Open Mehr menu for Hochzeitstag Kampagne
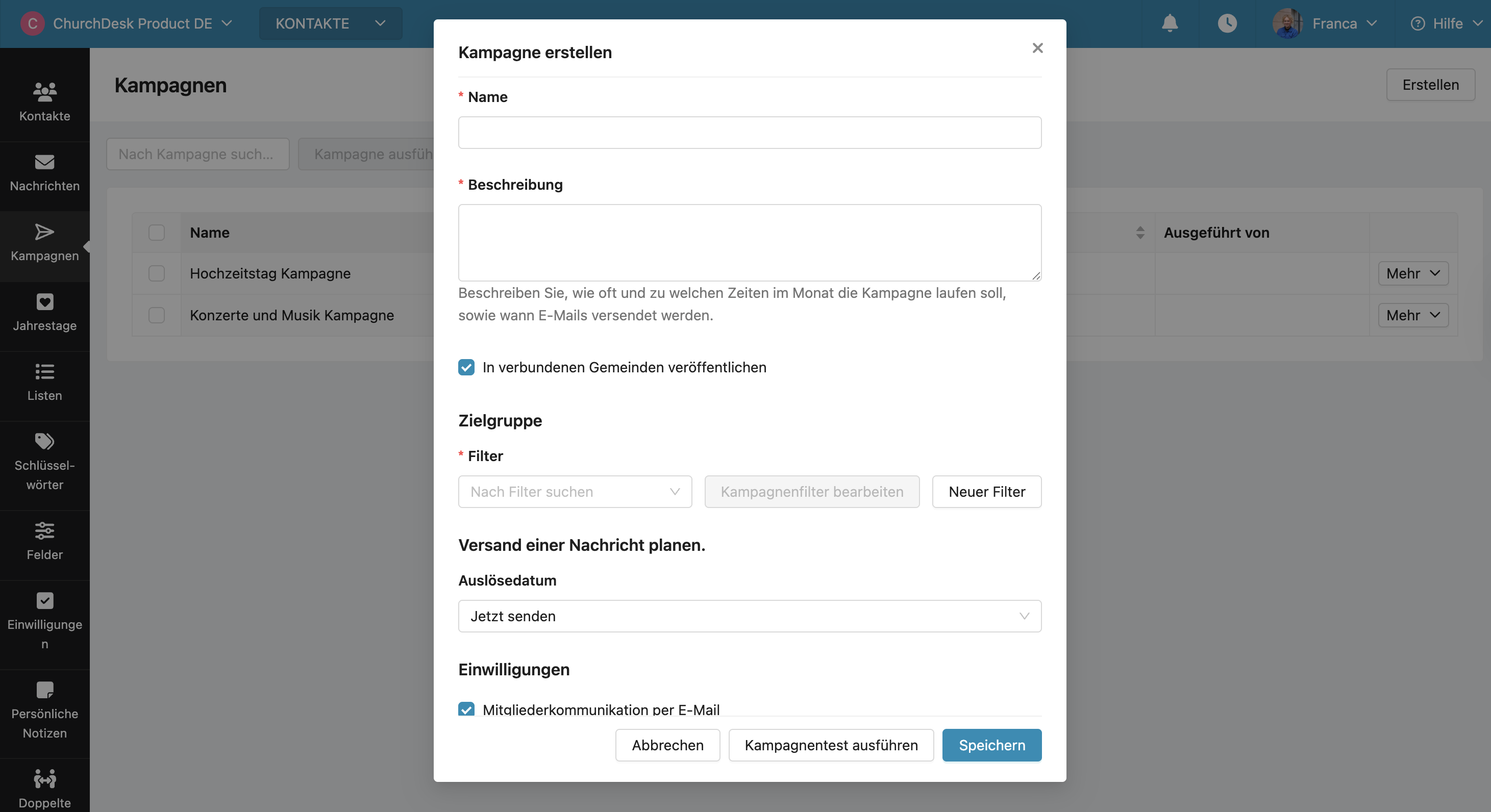Screen dimensions: 1491x812 tap(1413, 273)
